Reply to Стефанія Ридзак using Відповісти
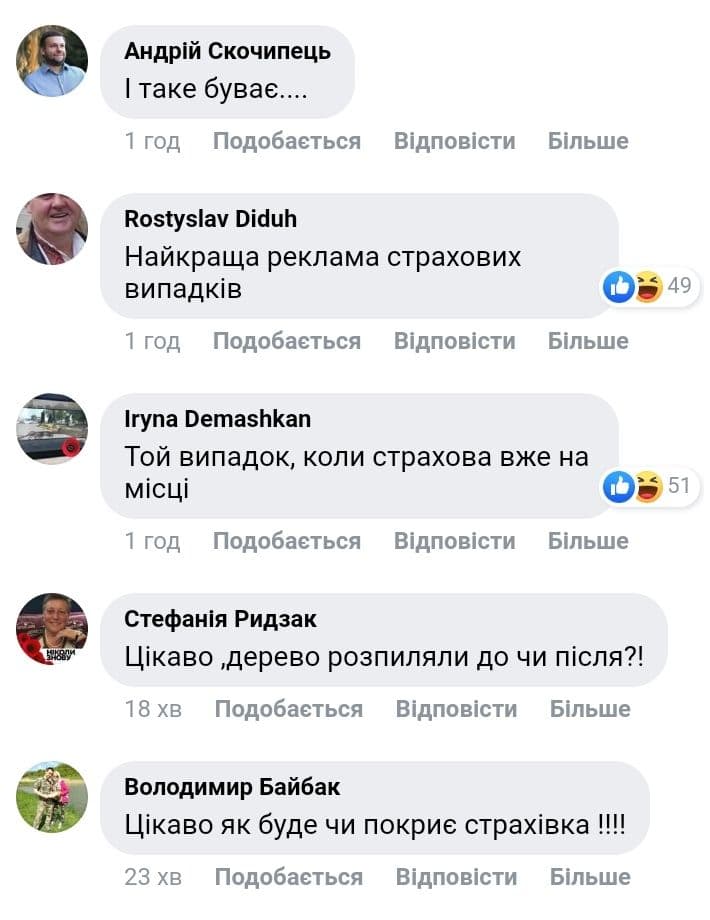The image size is (710, 920). click(457, 709)
